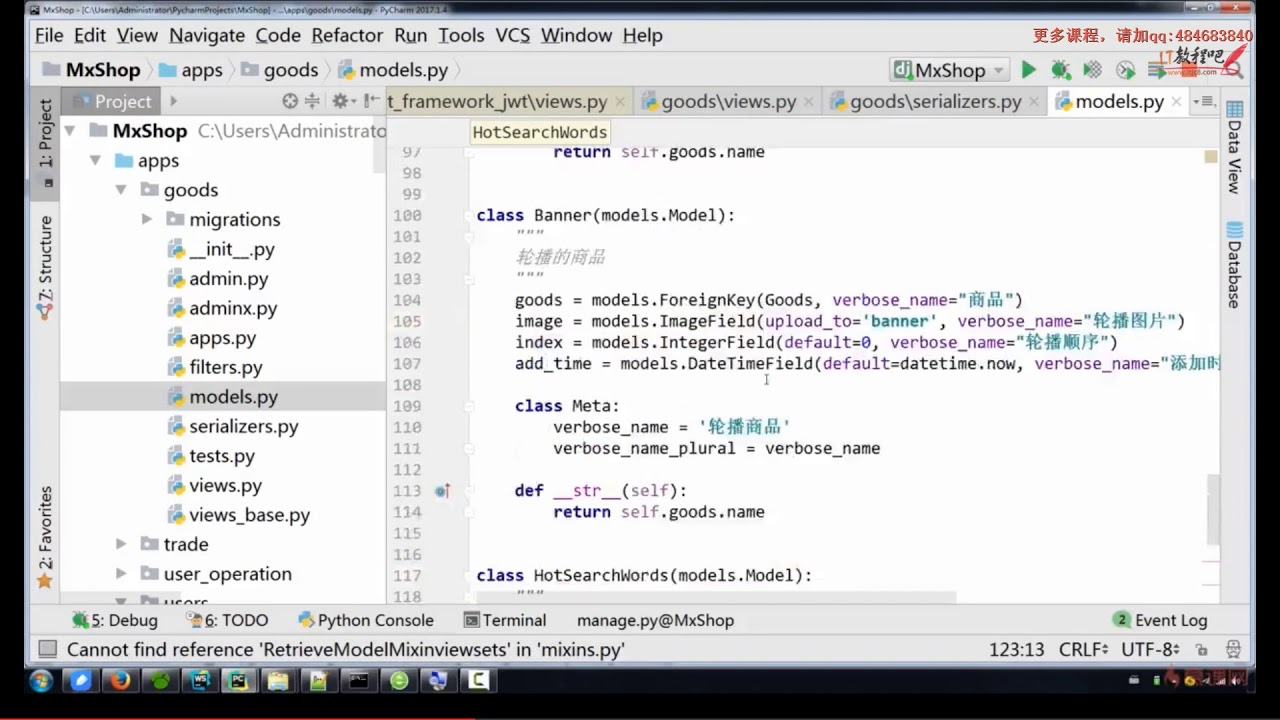Image resolution: width=1280 pixels, height=720 pixels.
Task: Select the Project view tab header
Action: (113, 101)
